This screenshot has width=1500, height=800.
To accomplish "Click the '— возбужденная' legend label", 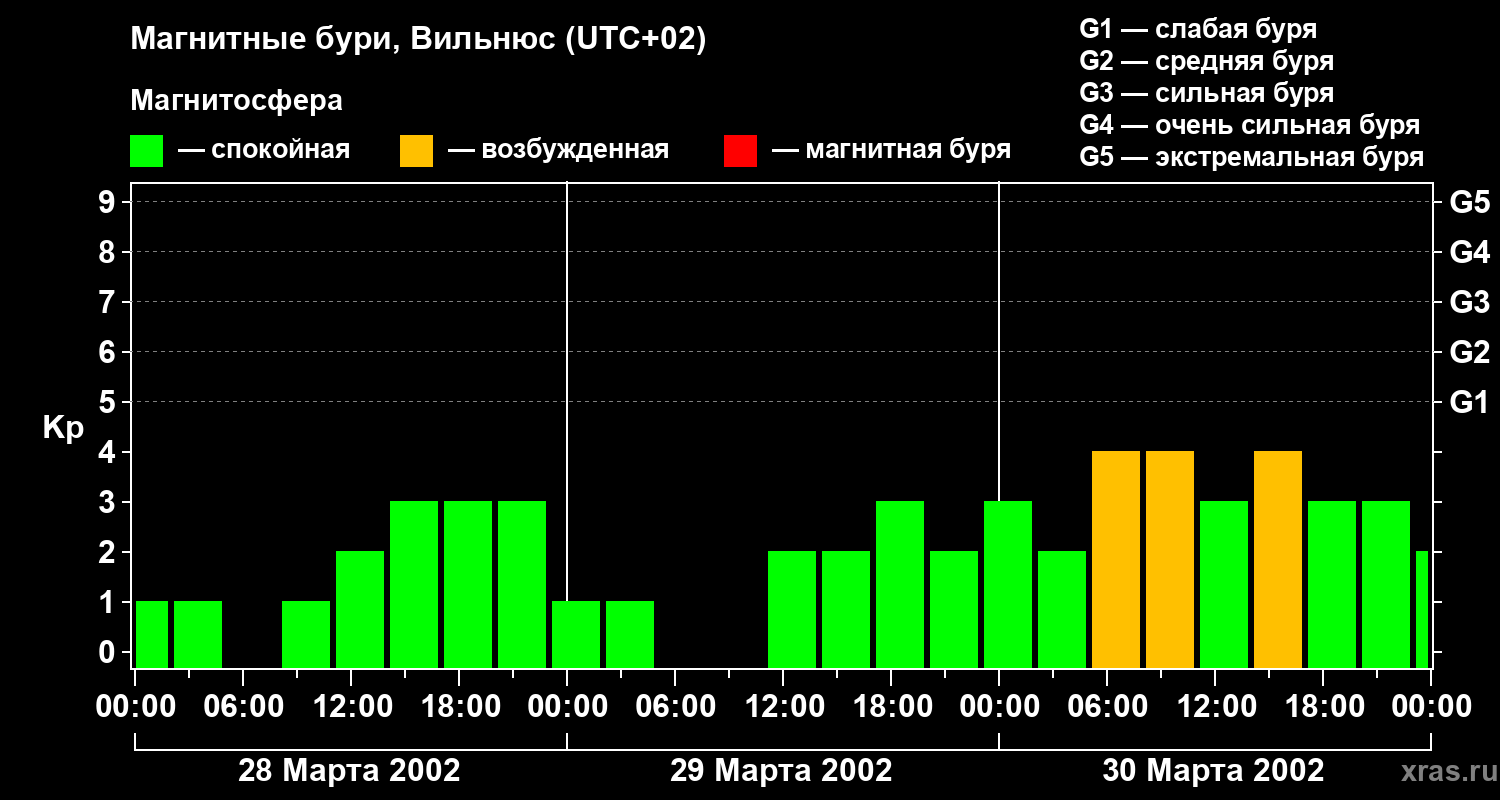I will pyautogui.click(x=558, y=150).
